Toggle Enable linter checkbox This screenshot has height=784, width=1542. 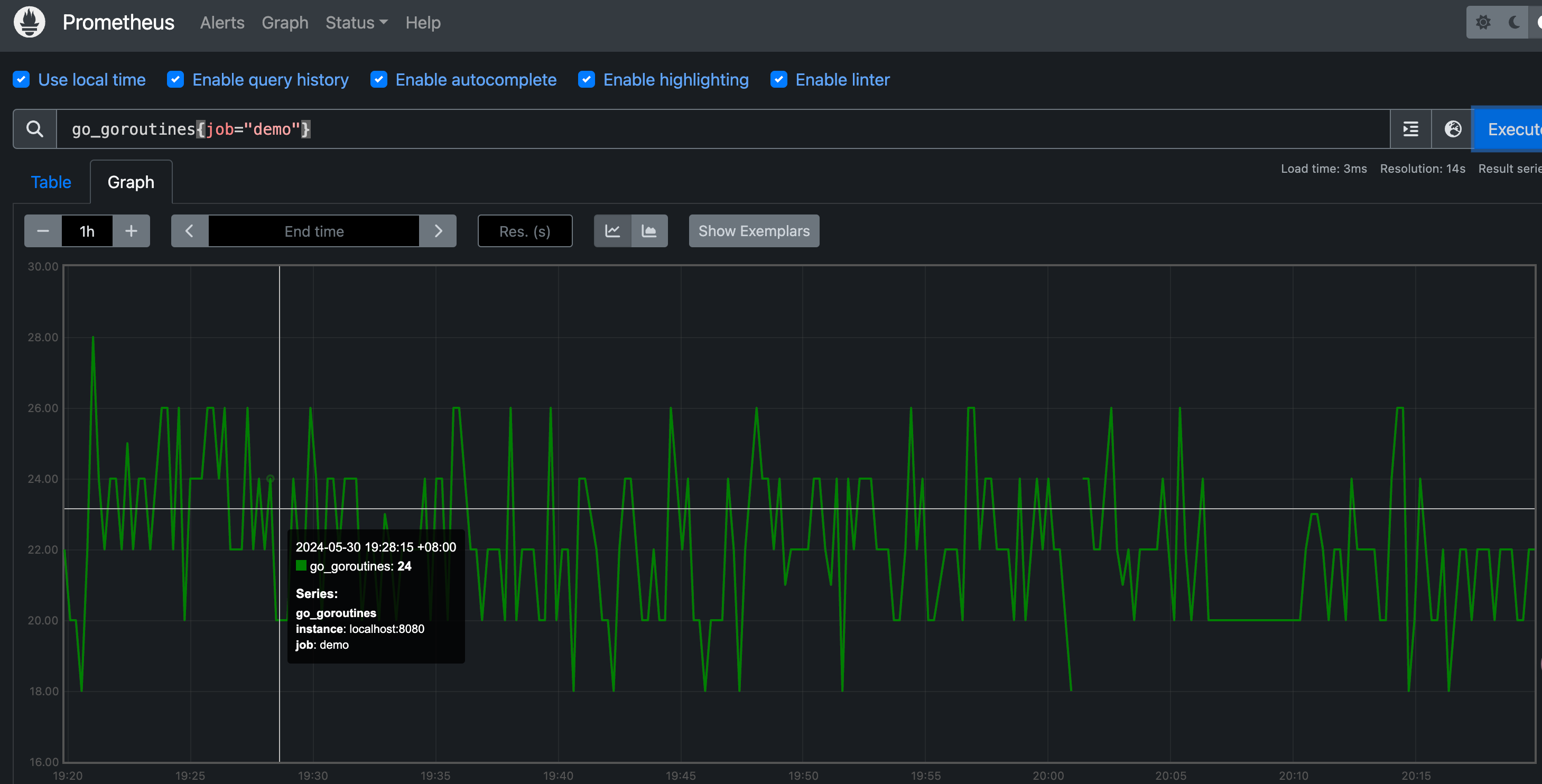pos(779,80)
